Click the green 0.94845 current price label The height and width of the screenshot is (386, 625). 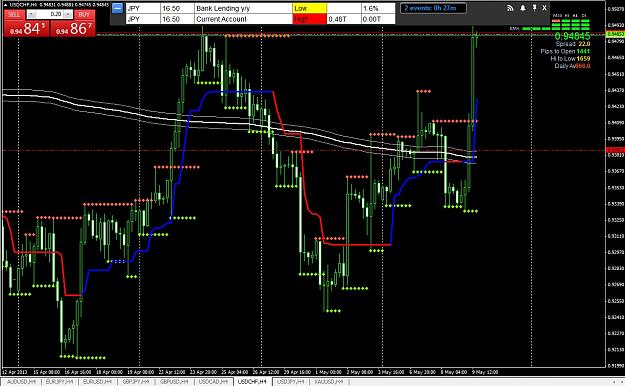coord(572,36)
